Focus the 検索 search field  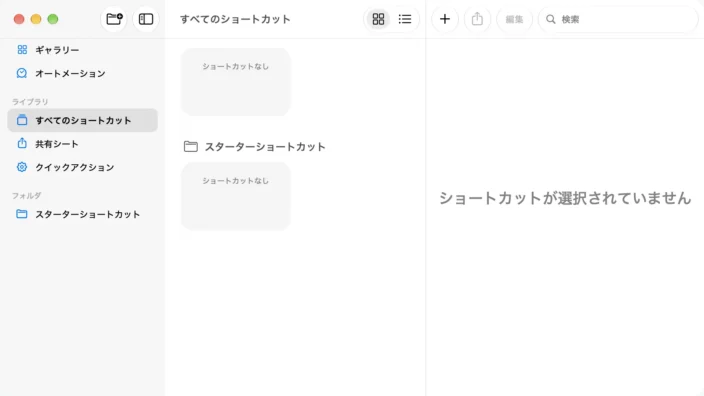[618, 19]
